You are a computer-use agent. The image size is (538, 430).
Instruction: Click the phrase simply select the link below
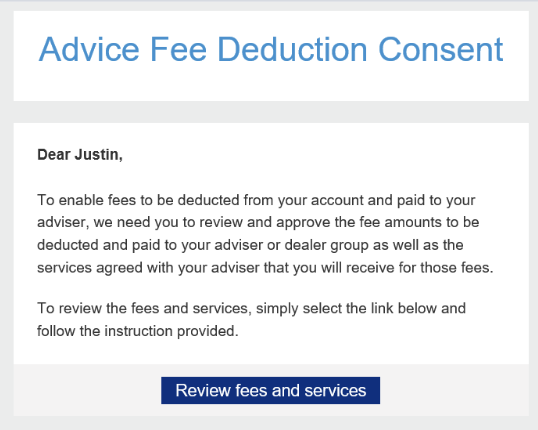(x=346, y=309)
